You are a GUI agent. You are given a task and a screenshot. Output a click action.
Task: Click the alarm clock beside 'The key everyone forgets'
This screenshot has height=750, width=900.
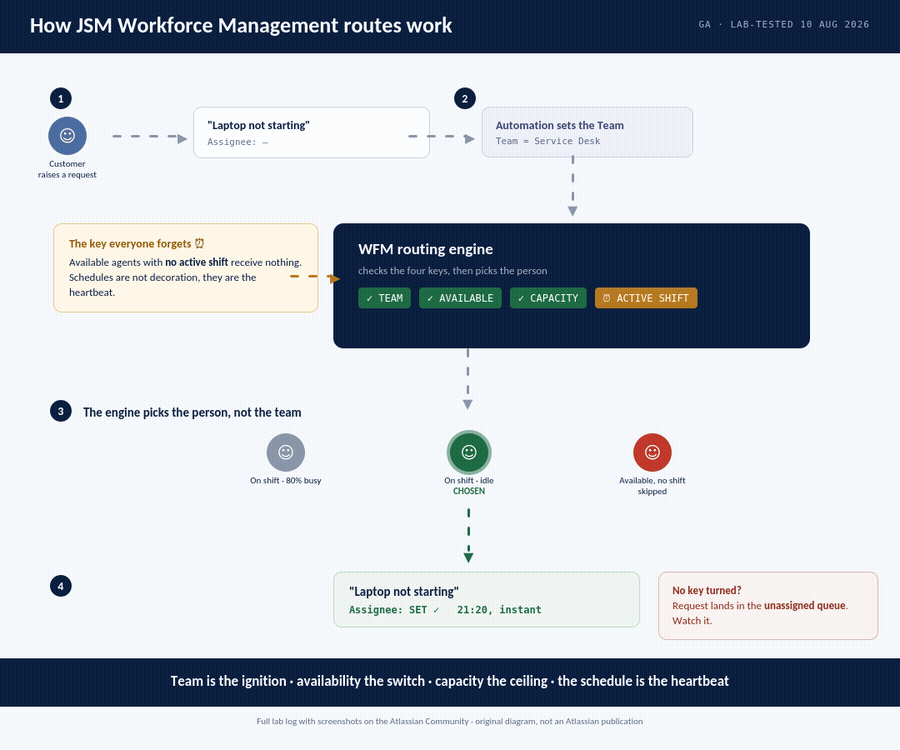pyautogui.click(x=199, y=243)
